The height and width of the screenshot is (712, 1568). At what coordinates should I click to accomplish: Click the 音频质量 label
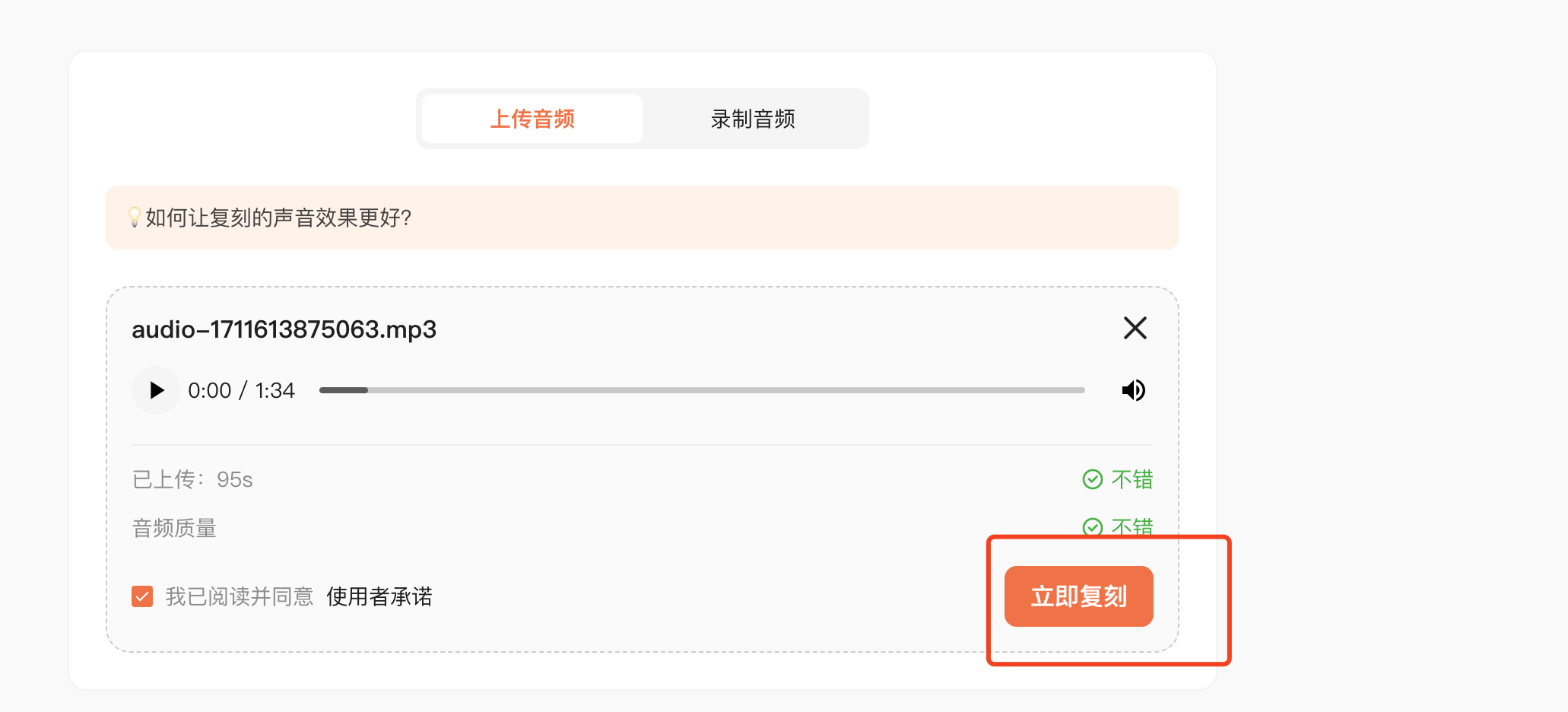click(x=174, y=528)
